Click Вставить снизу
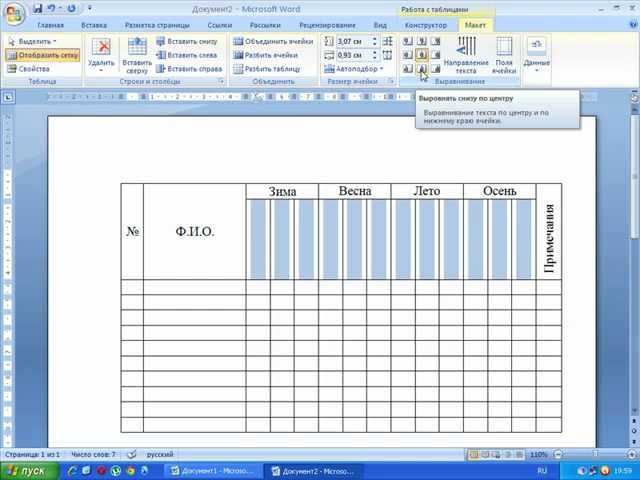 (x=187, y=42)
